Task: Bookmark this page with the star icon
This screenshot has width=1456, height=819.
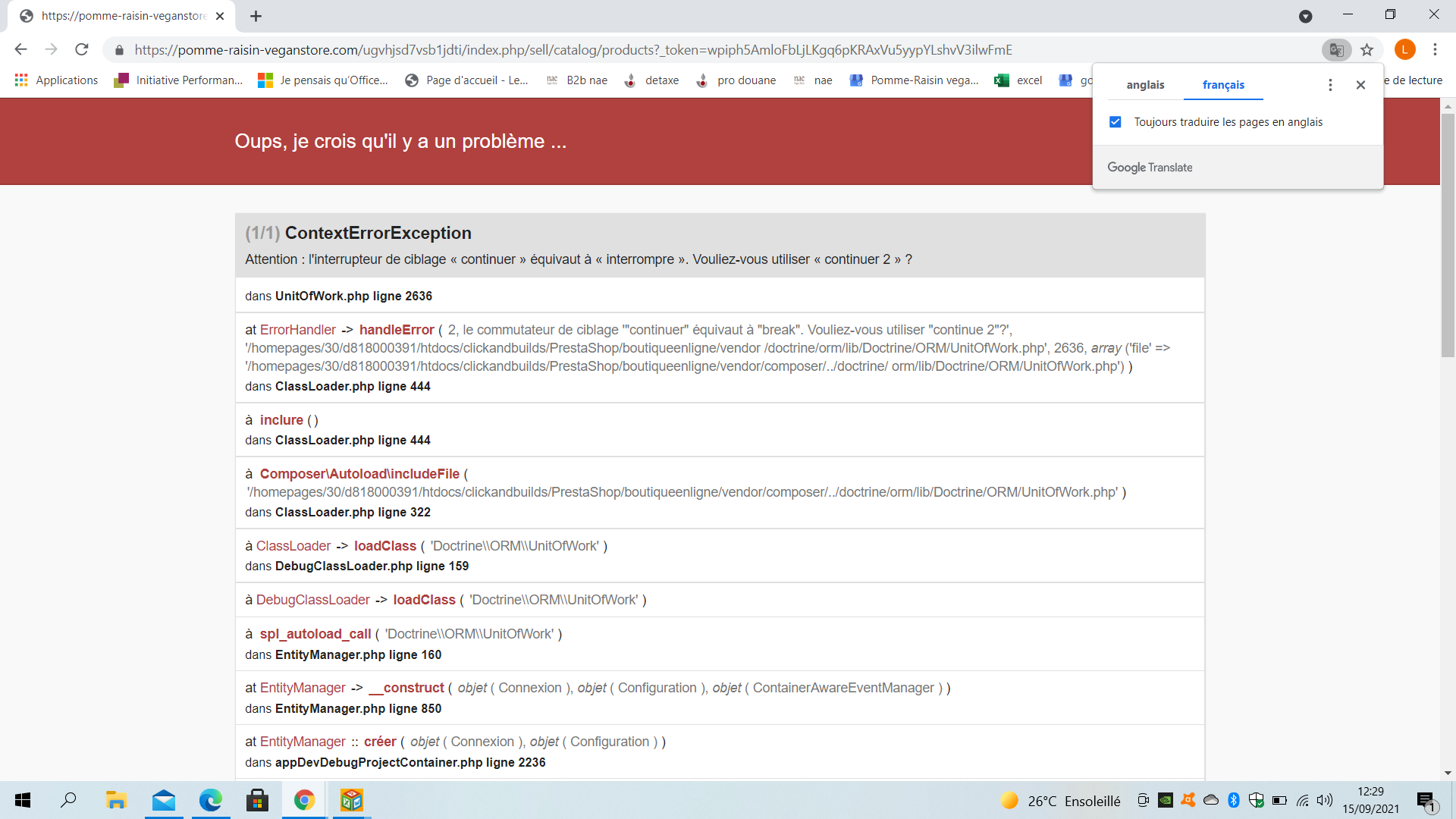Action: tap(1367, 50)
